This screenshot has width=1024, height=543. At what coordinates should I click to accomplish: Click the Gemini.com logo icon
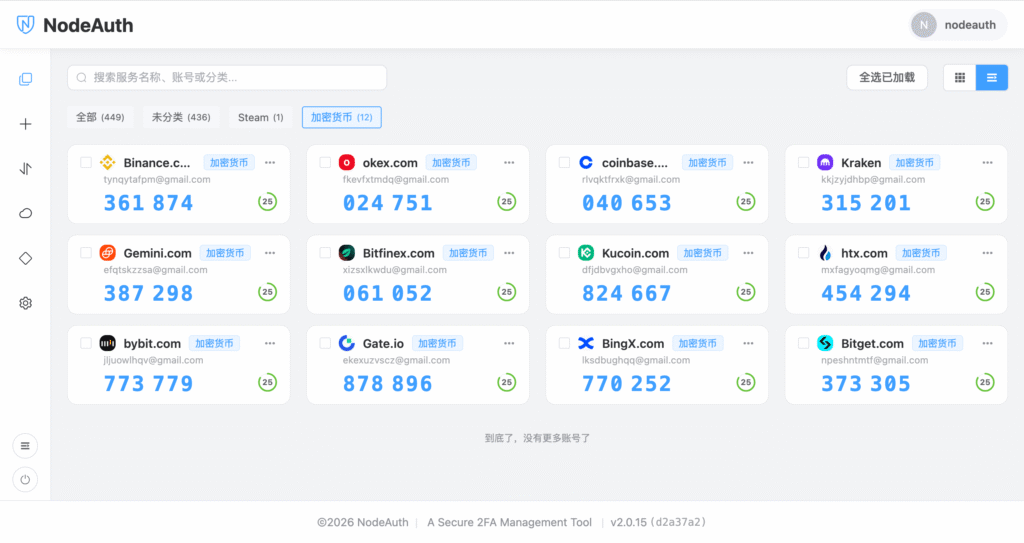[x=108, y=252]
